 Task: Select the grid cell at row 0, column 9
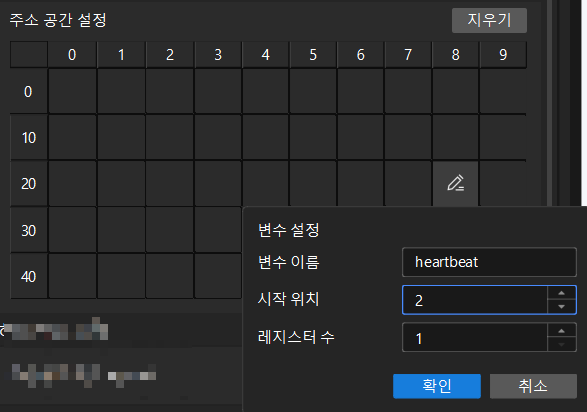click(503, 91)
